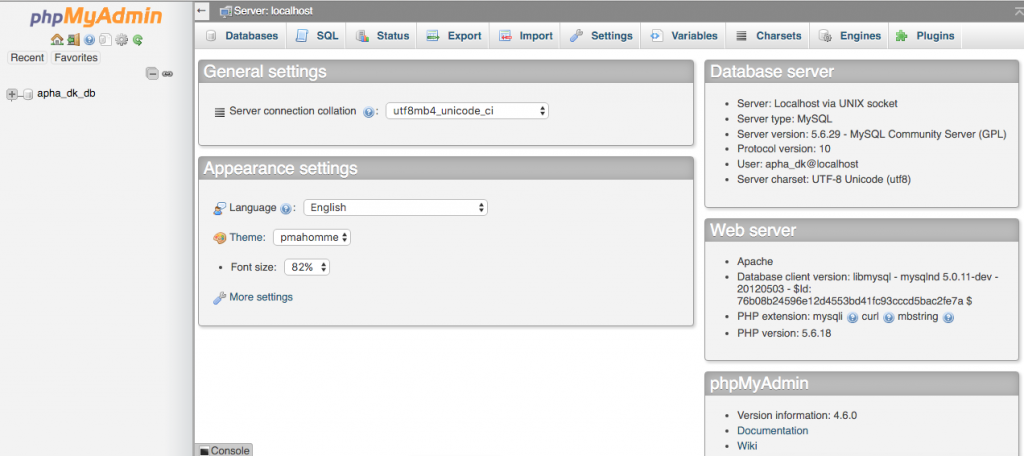Click the help icon after curl

pos(888,318)
